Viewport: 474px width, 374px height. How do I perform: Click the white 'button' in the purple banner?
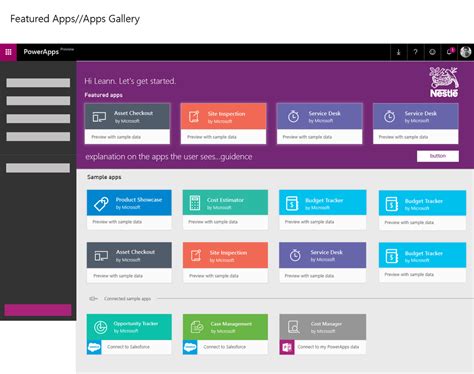pos(438,156)
